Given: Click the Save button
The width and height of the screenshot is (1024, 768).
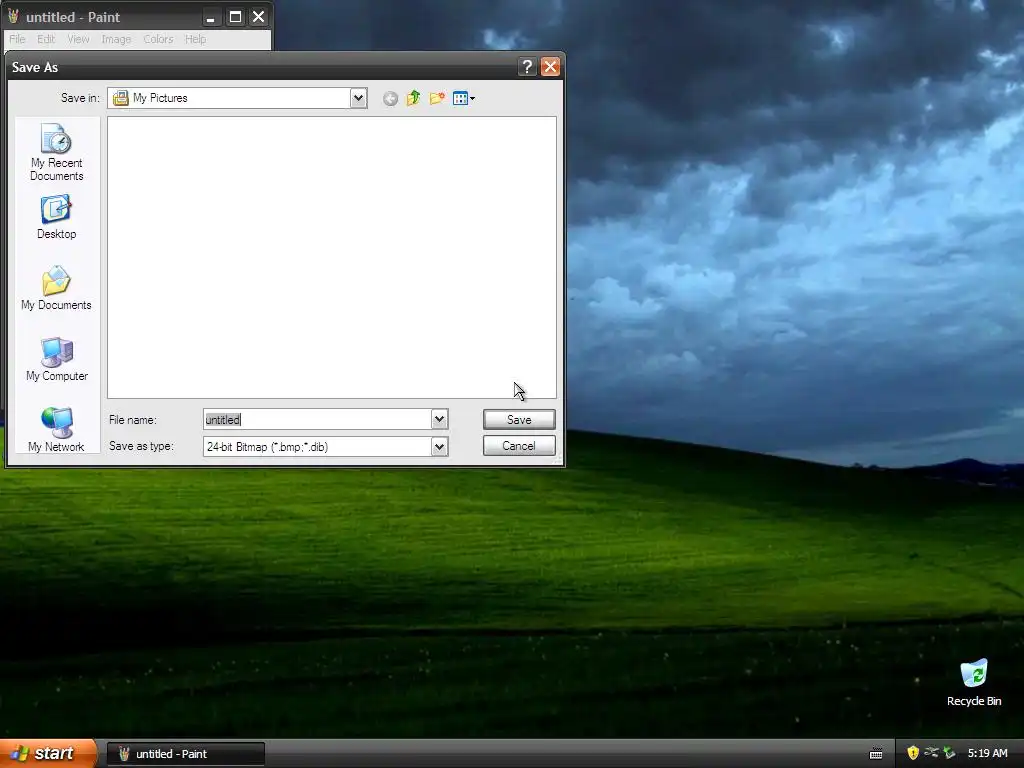Looking at the screenshot, I should (x=519, y=420).
